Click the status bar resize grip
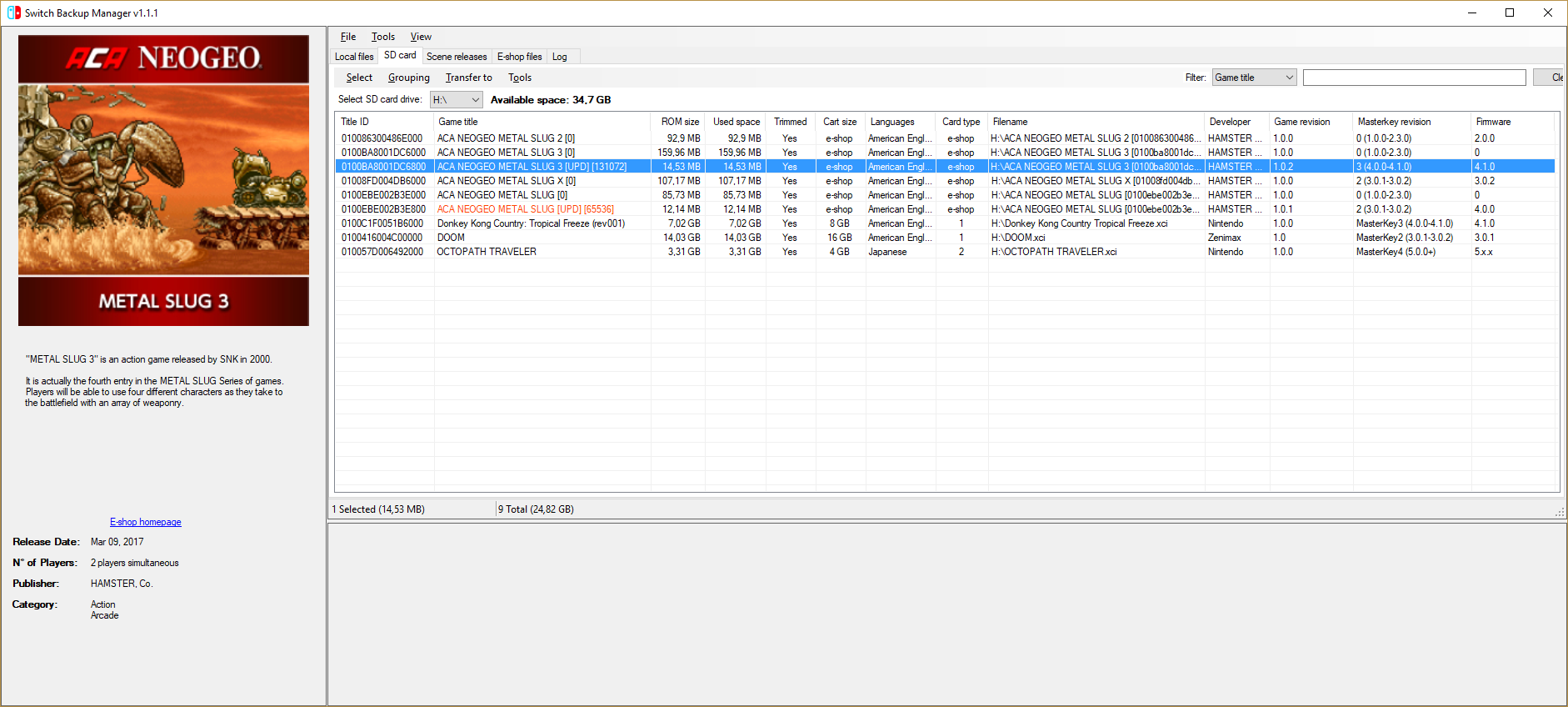Image resolution: width=1568 pixels, height=707 pixels. click(x=1560, y=511)
